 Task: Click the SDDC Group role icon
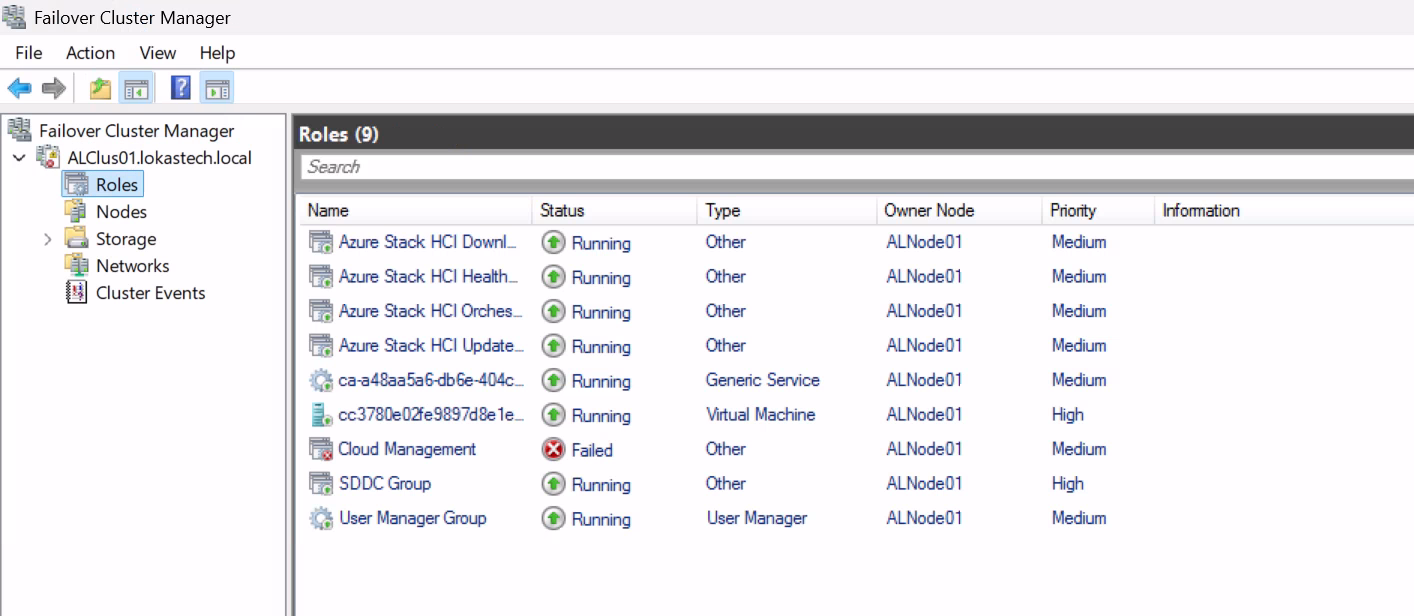click(321, 483)
